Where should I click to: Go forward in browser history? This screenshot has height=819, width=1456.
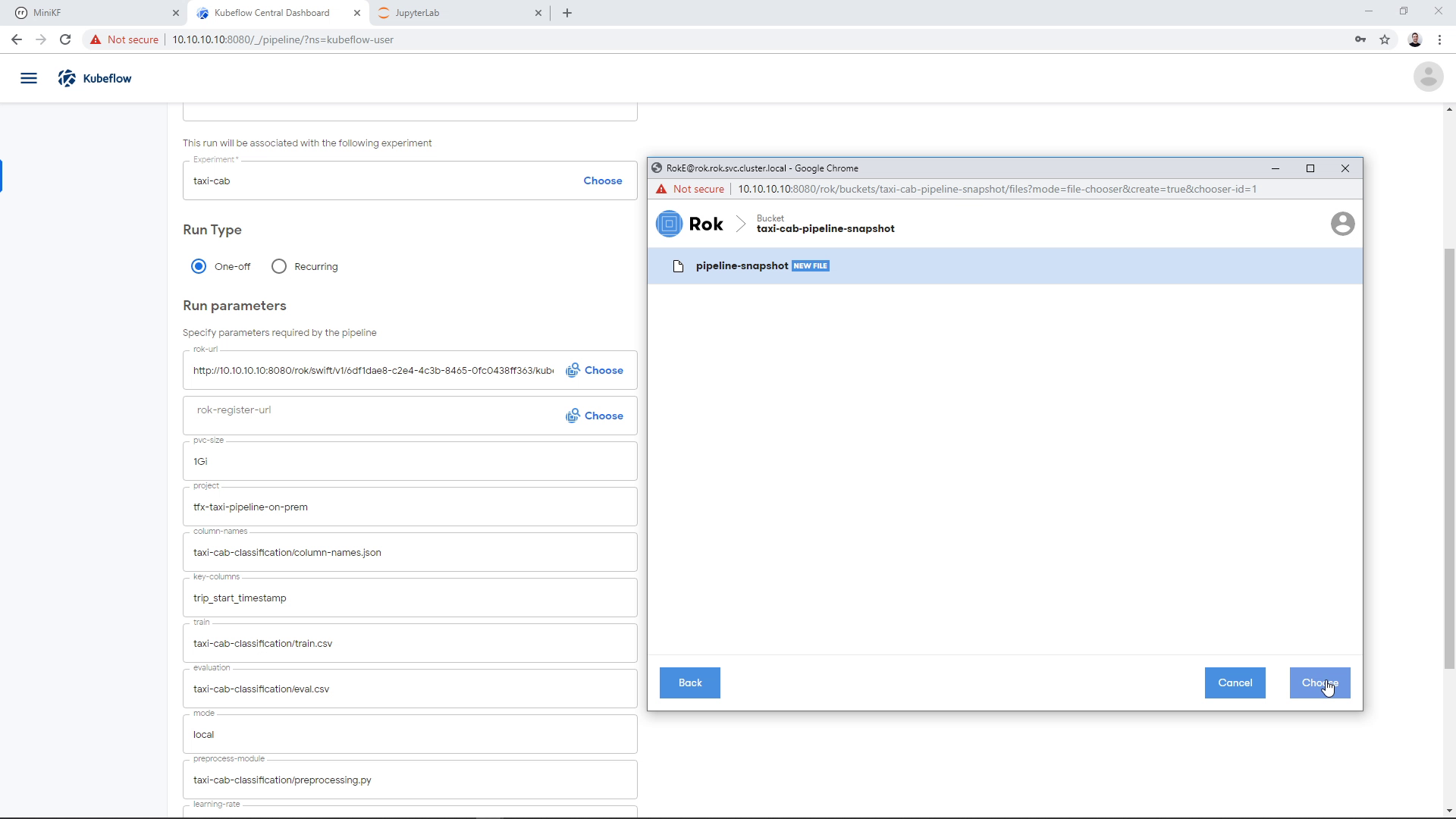pyautogui.click(x=41, y=39)
